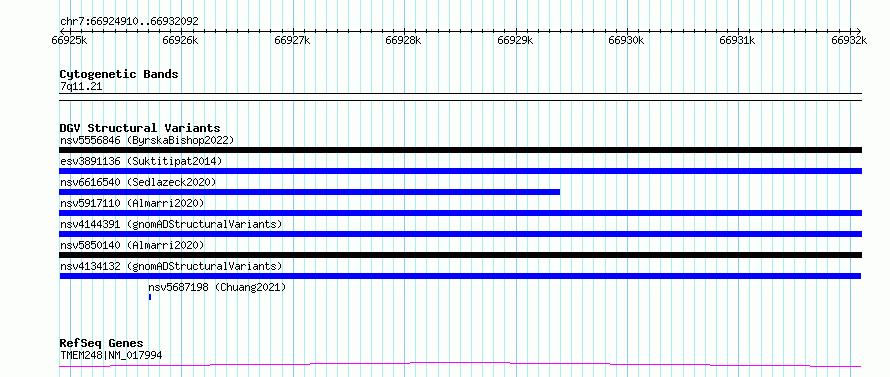890x377 pixels.
Task: Open the nsv4134132 gnomADStructuralVariants label
Action: click(x=171, y=266)
